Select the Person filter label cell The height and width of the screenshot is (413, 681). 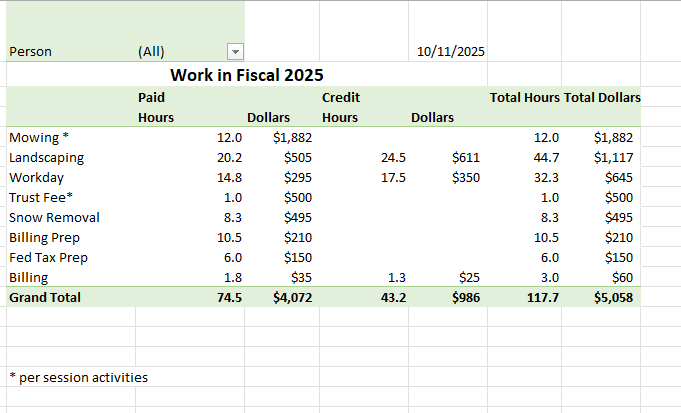click(x=30, y=52)
